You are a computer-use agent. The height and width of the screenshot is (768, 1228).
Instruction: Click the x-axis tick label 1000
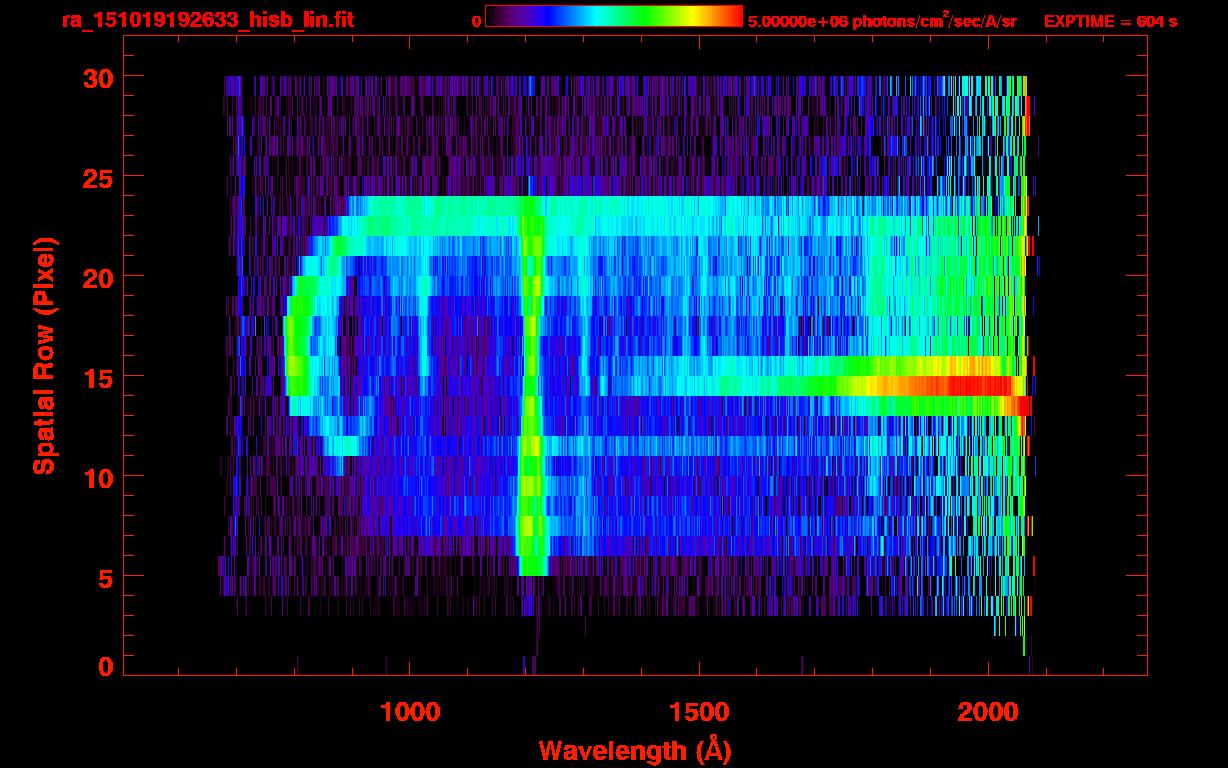[x=411, y=711]
